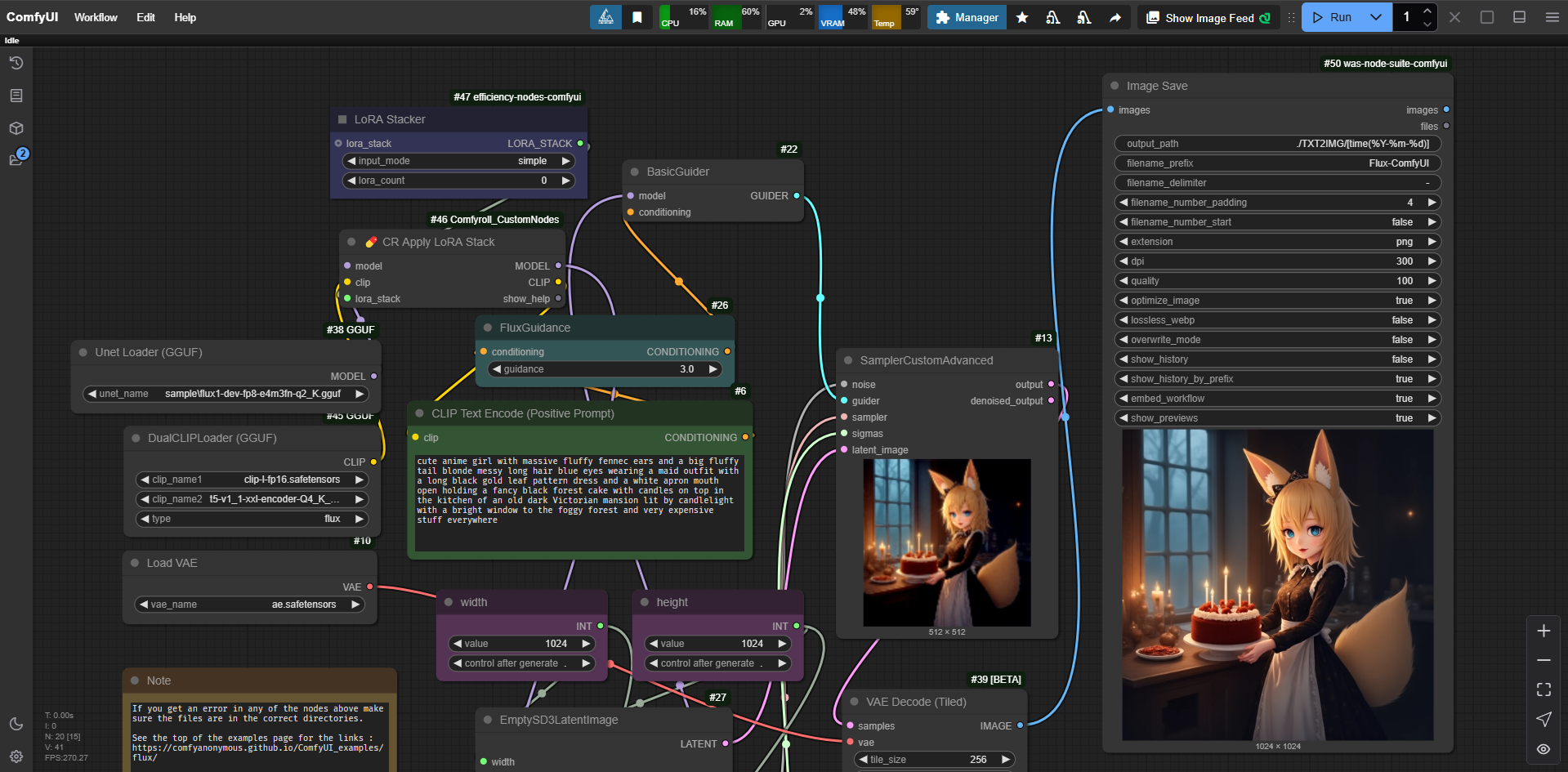Screen dimensions: 1568x772
Task: Toggle the bottom panel icon in top bar
Action: pos(1519,17)
